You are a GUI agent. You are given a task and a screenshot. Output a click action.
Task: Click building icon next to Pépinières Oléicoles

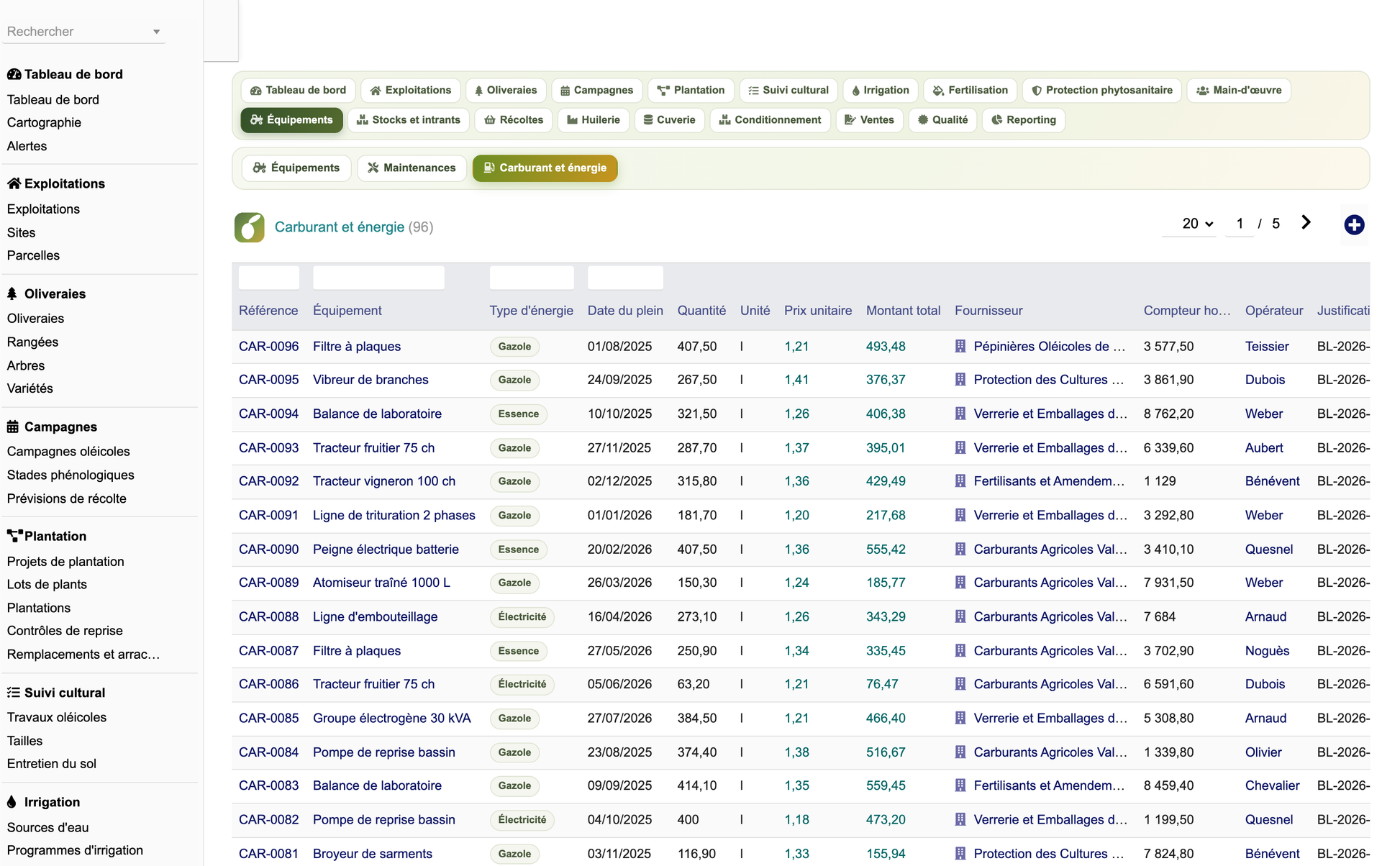(960, 346)
